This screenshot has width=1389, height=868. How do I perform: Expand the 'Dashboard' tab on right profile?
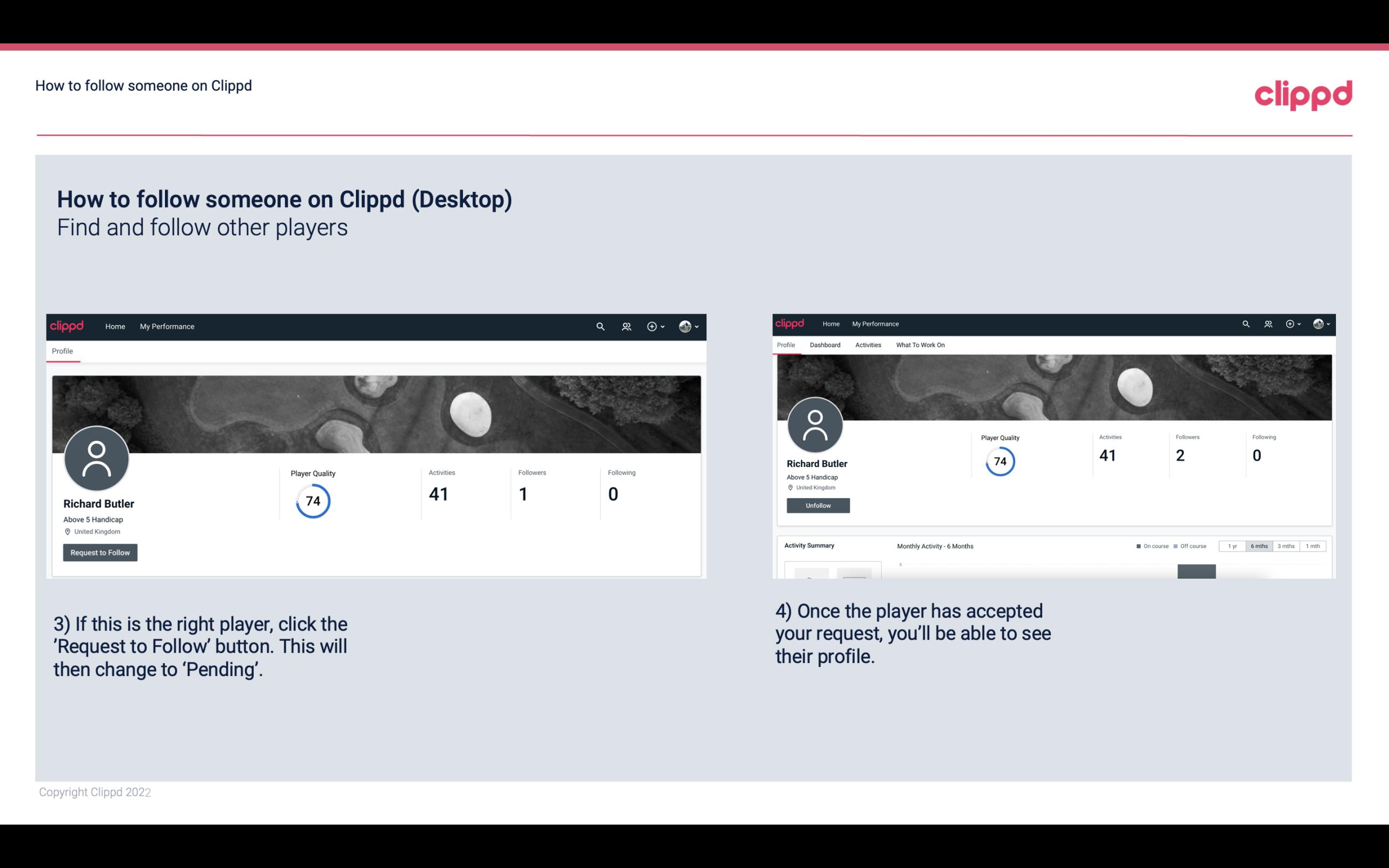824,345
